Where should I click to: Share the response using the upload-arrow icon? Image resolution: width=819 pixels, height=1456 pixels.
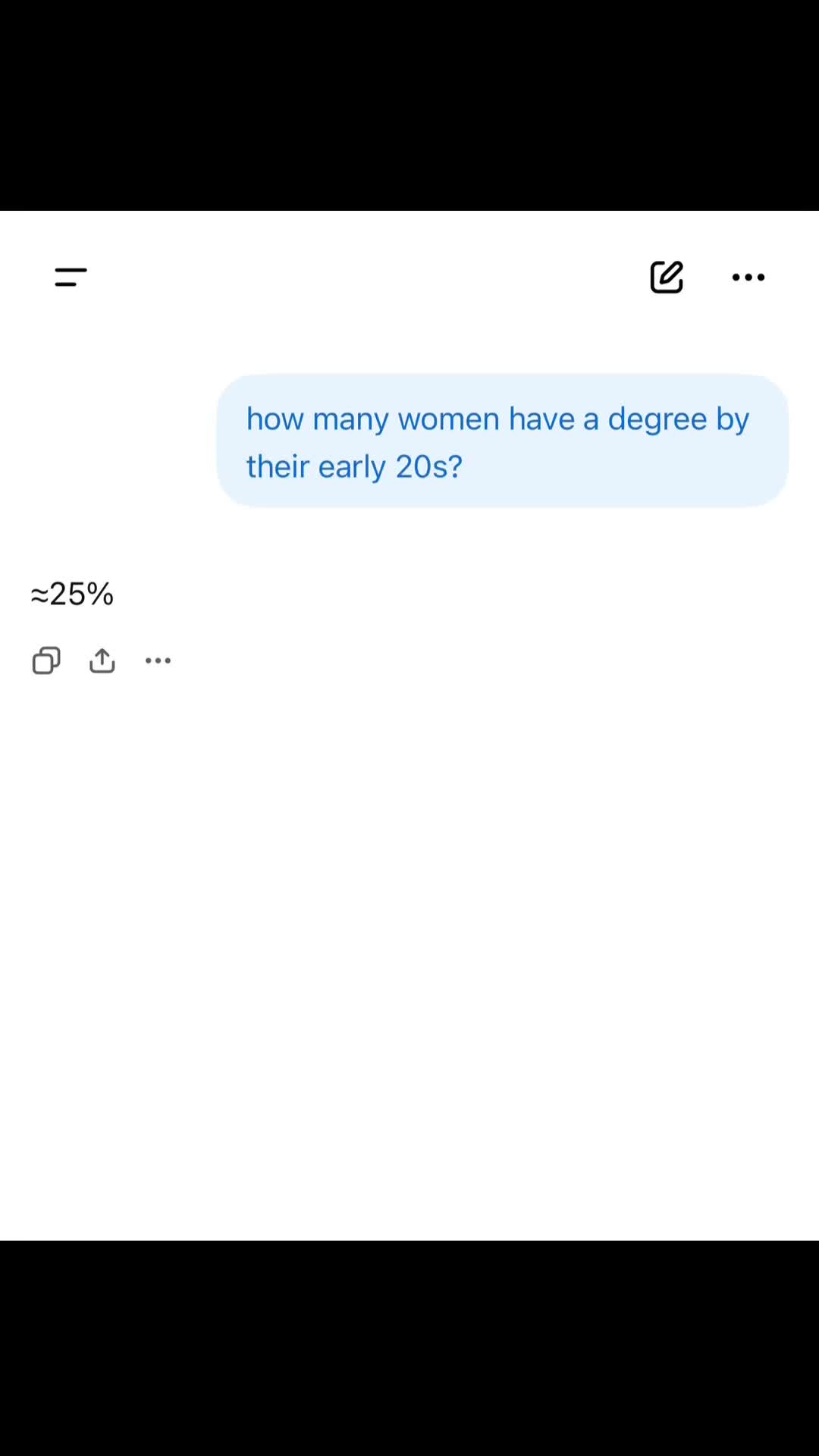[x=102, y=661]
